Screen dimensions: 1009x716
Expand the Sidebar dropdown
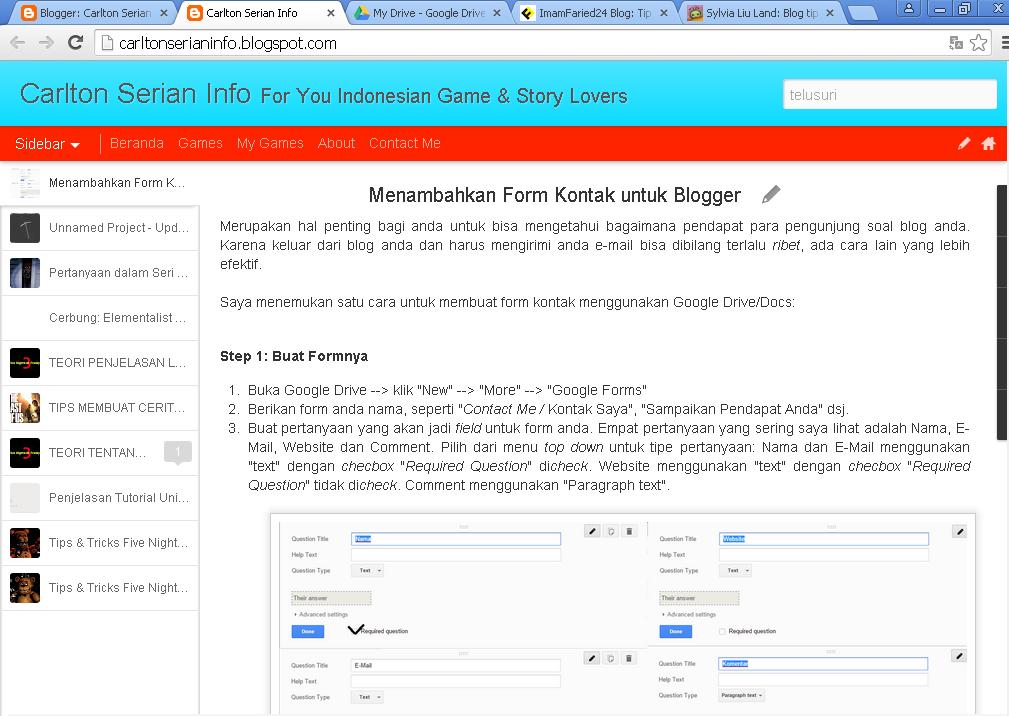[x=47, y=143]
